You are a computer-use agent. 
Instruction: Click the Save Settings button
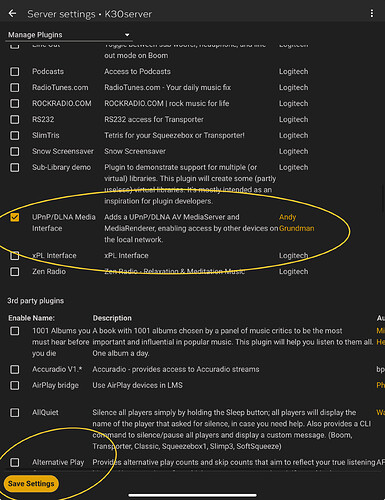[31, 484]
